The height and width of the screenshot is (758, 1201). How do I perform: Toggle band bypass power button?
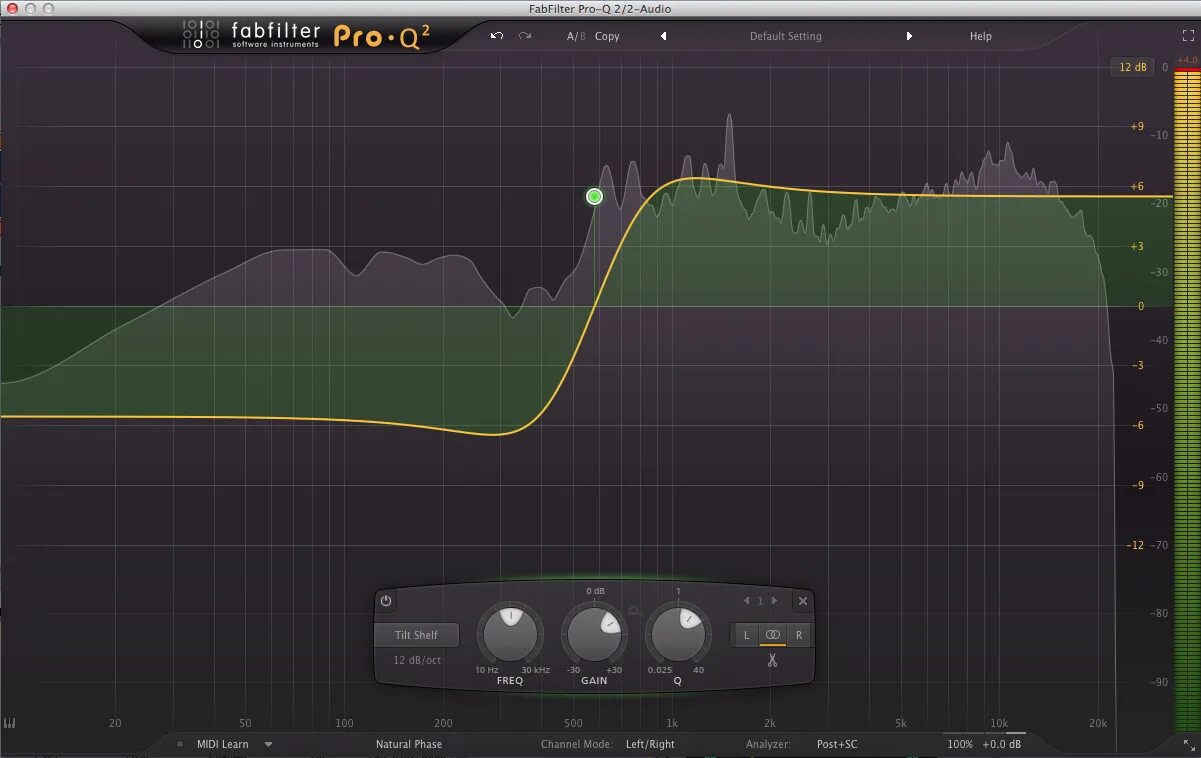pyautogui.click(x=386, y=601)
